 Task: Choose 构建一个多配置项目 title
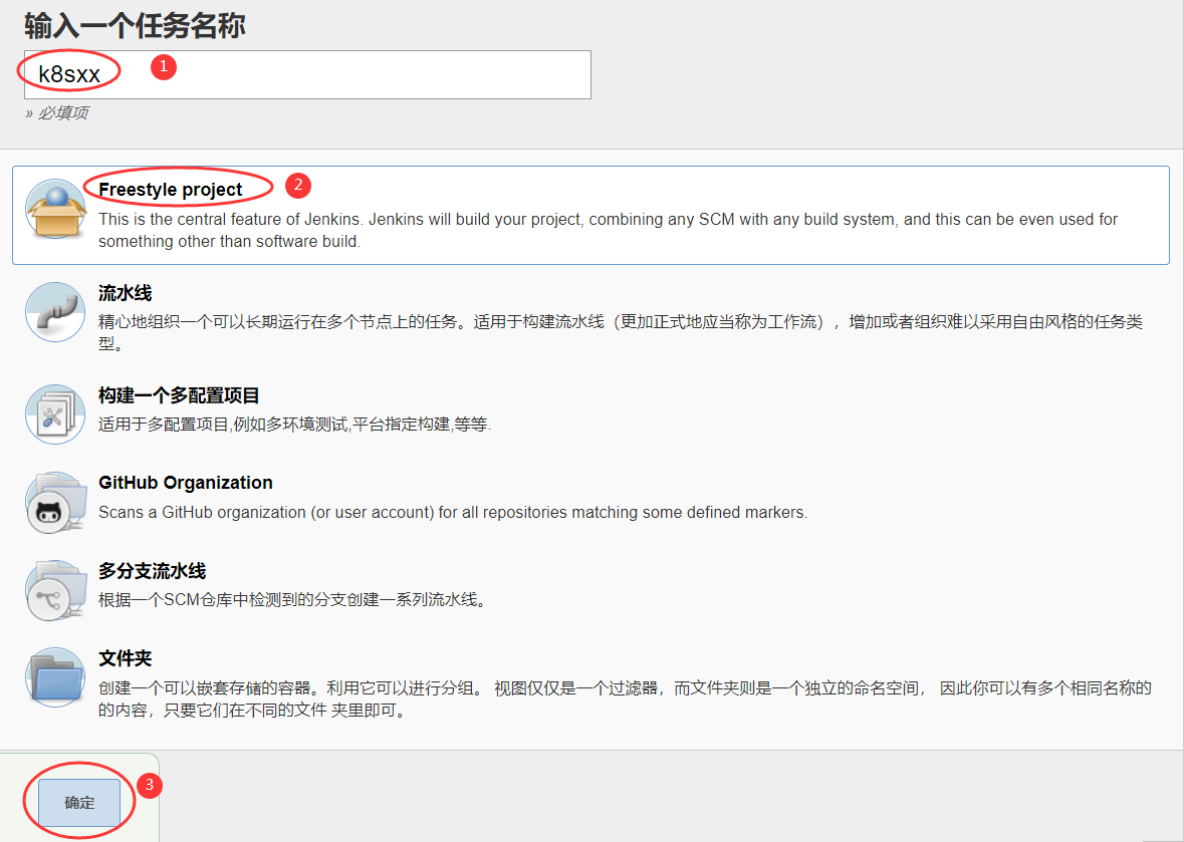pos(179,395)
